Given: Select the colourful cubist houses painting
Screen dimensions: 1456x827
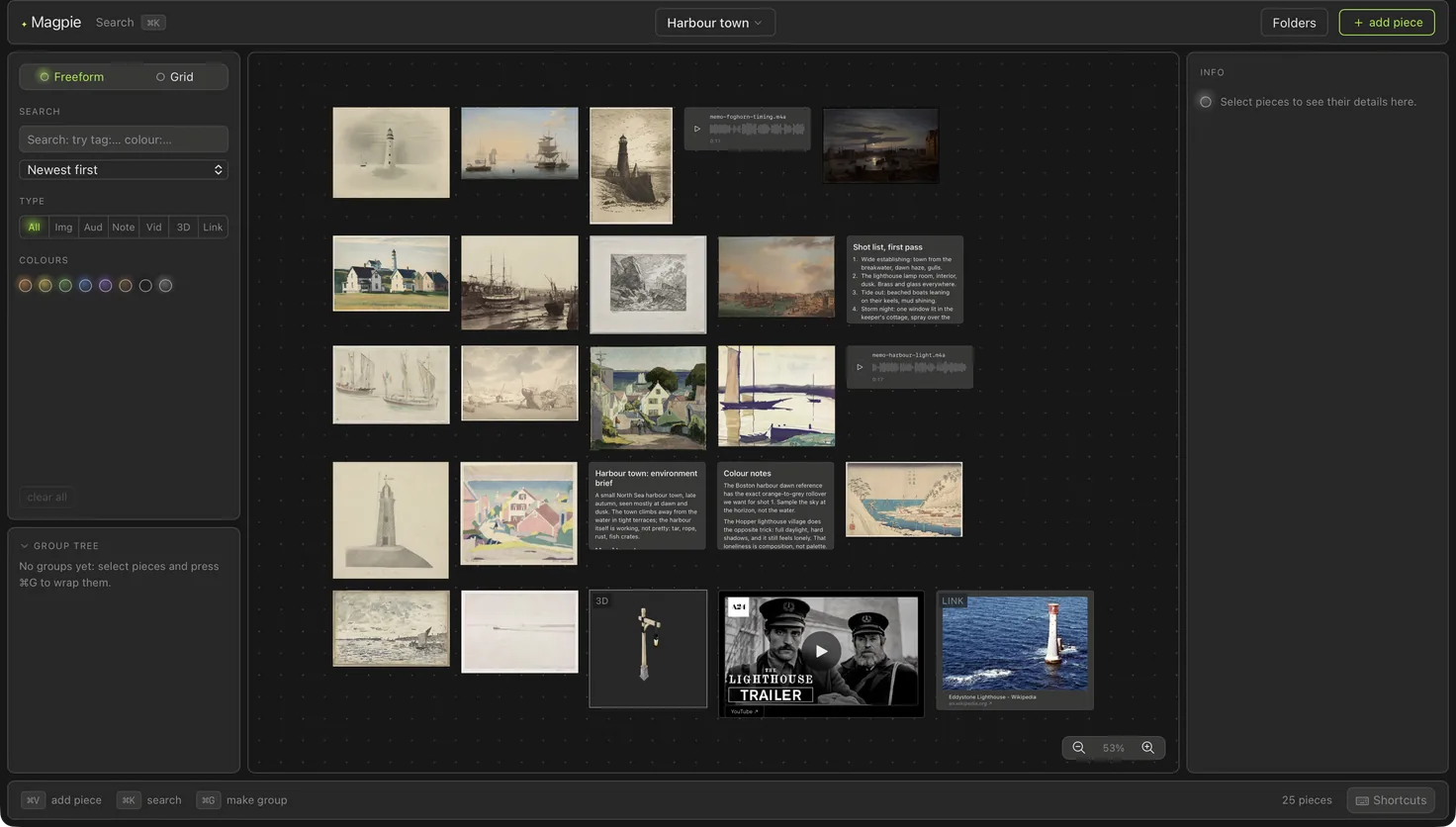Looking at the screenshot, I should point(518,513).
